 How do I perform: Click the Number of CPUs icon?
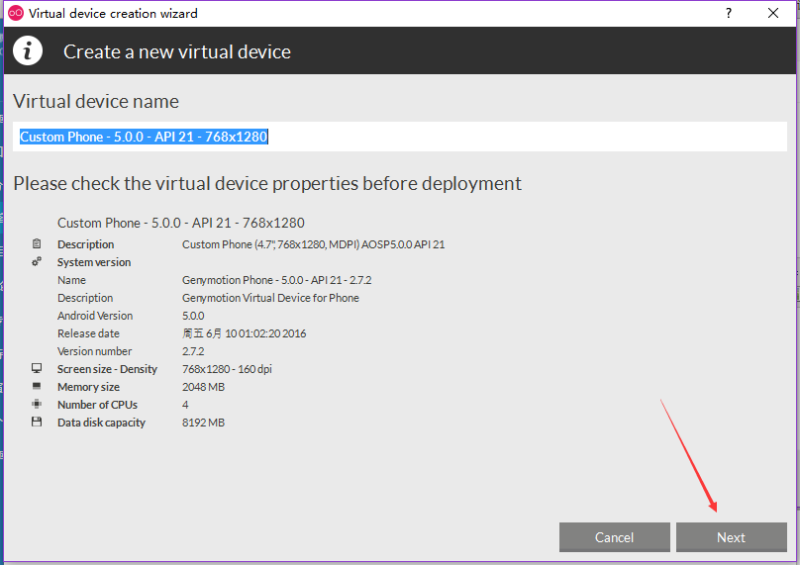(x=37, y=404)
